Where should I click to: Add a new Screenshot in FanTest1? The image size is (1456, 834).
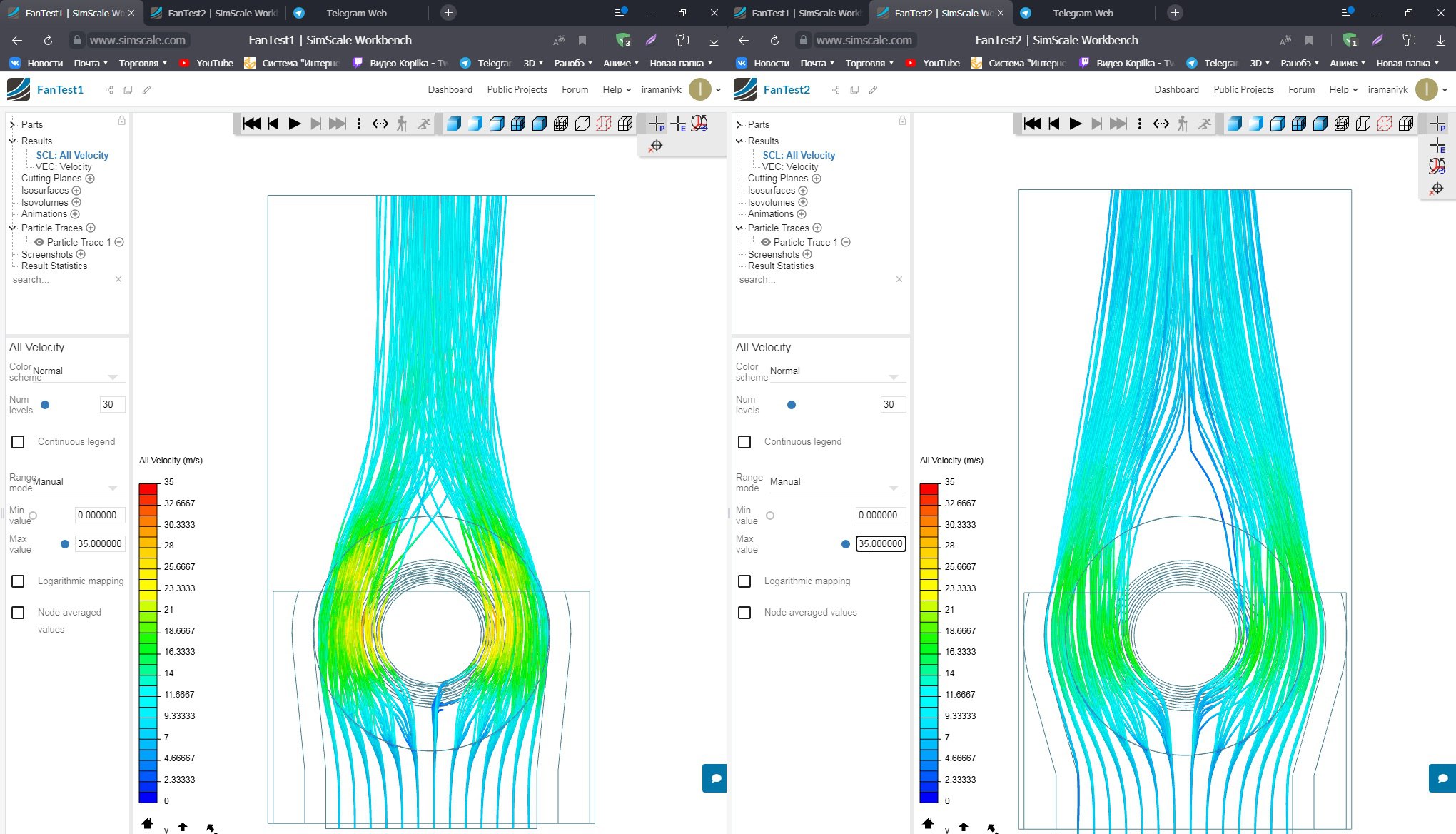(x=81, y=254)
